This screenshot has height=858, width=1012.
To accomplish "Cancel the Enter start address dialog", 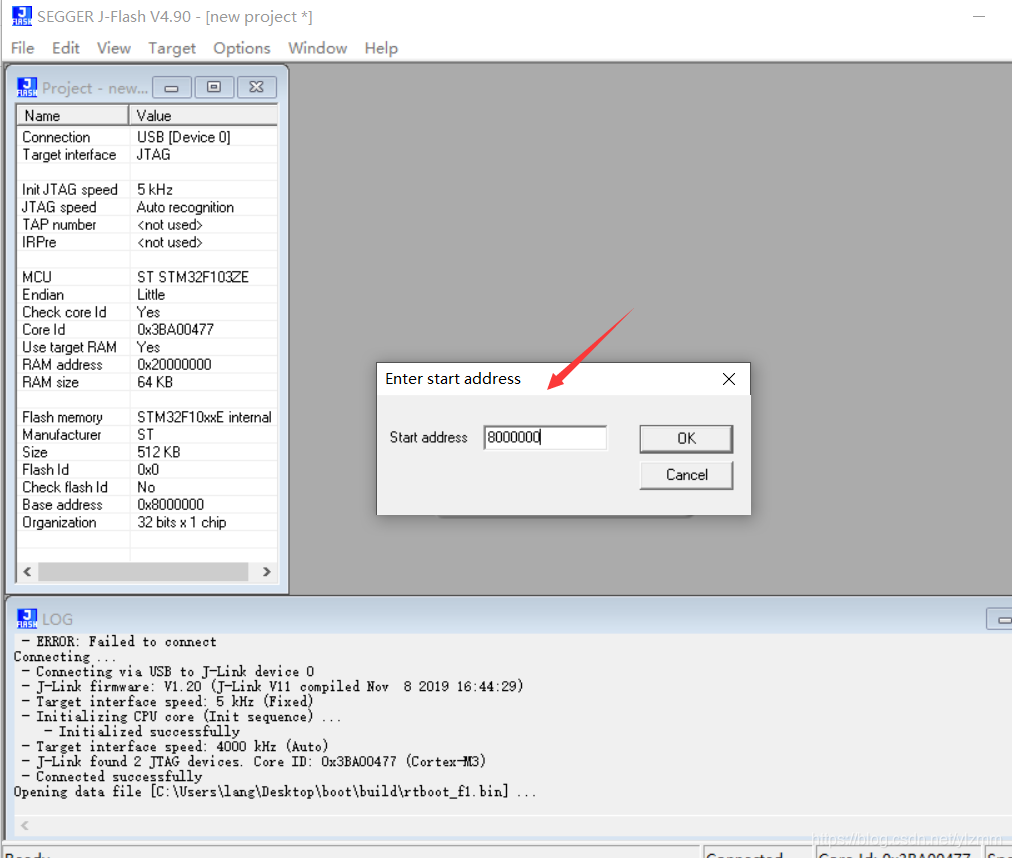I will point(686,475).
